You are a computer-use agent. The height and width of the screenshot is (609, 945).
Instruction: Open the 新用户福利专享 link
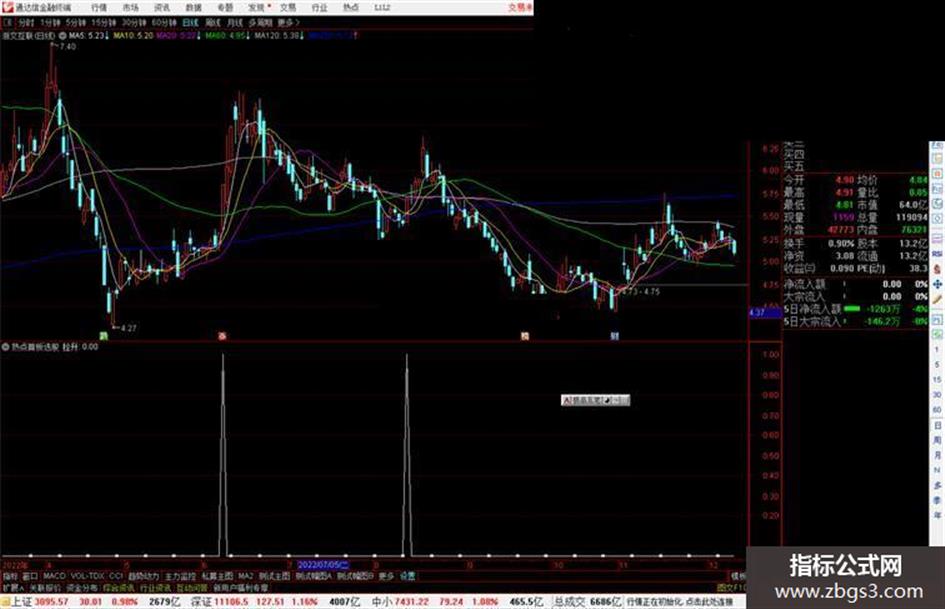pyautogui.click(x=240, y=587)
